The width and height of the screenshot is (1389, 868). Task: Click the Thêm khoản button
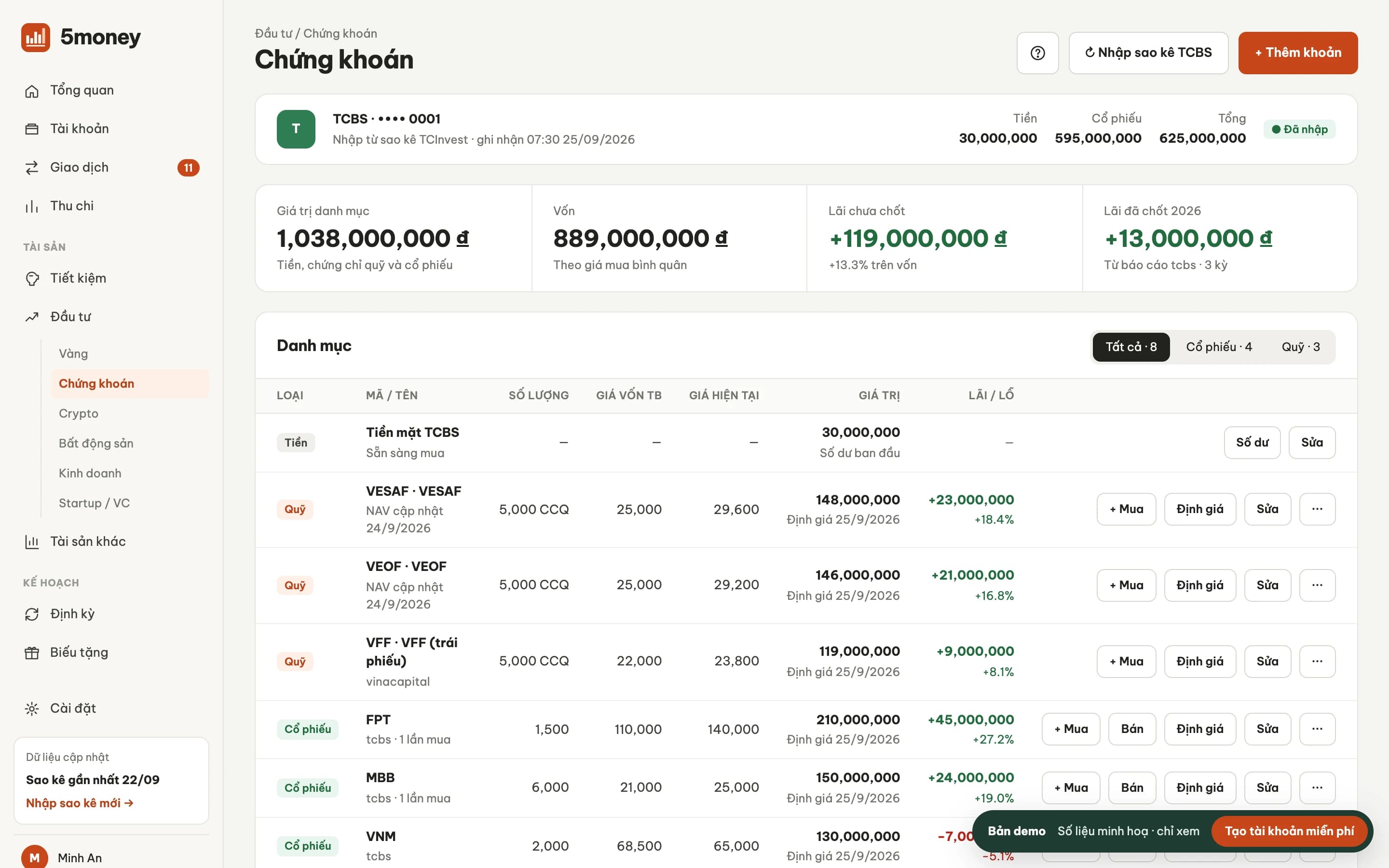click(1298, 53)
